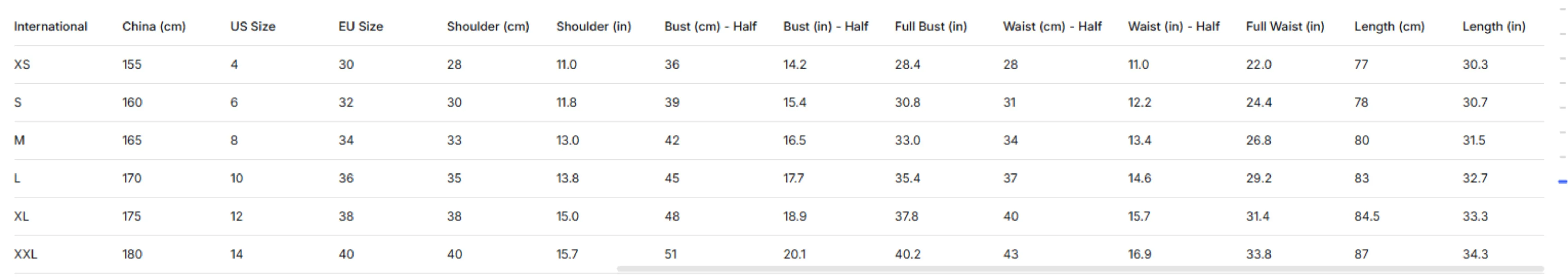The image size is (1568, 277).
Task: Select the EU Size header
Action: [361, 27]
